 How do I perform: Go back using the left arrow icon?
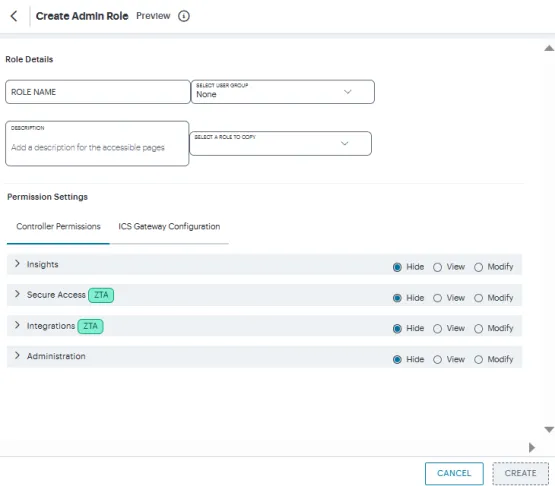(x=14, y=16)
